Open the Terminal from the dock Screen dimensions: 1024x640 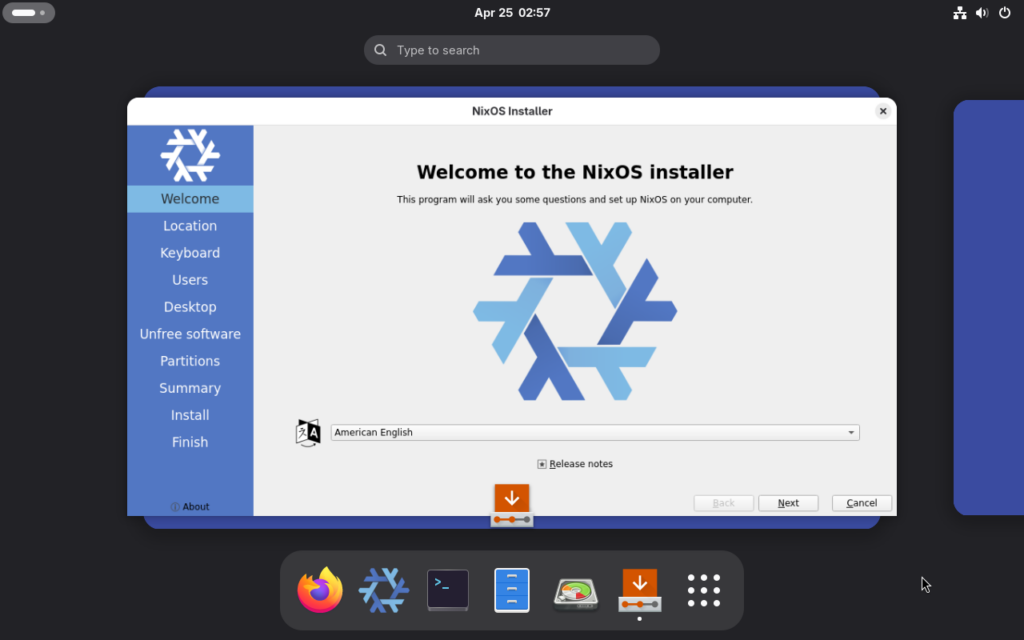click(x=448, y=590)
